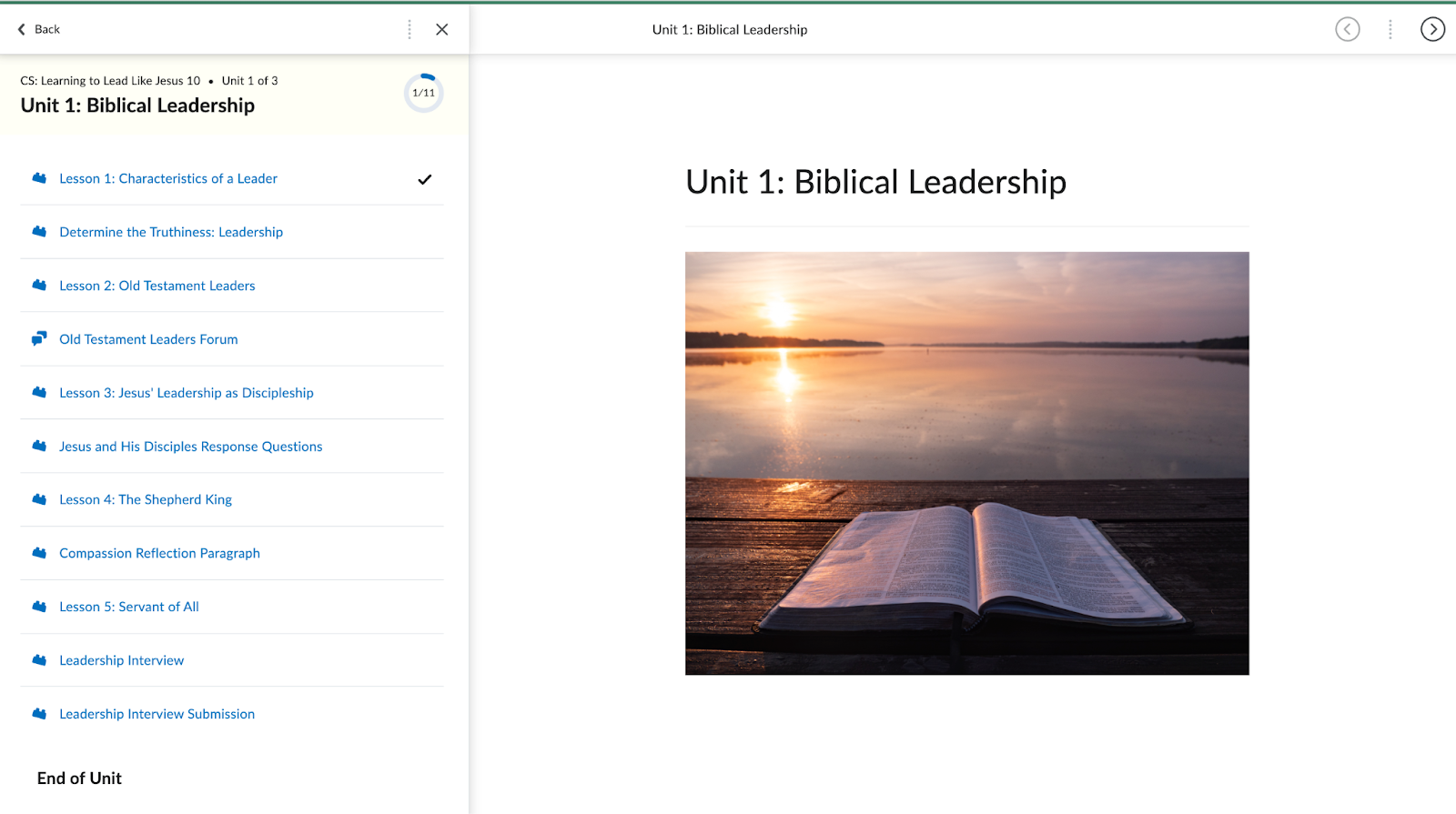Close the unit navigation panel
The image size is (1456, 814).
pyautogui.click(x=442, y=29)
